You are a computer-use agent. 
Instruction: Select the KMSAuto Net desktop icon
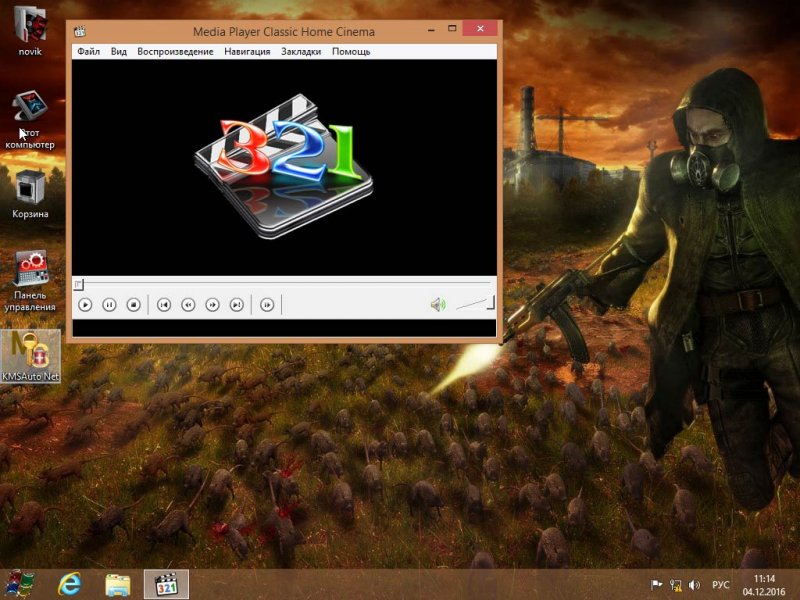(31, 356)
